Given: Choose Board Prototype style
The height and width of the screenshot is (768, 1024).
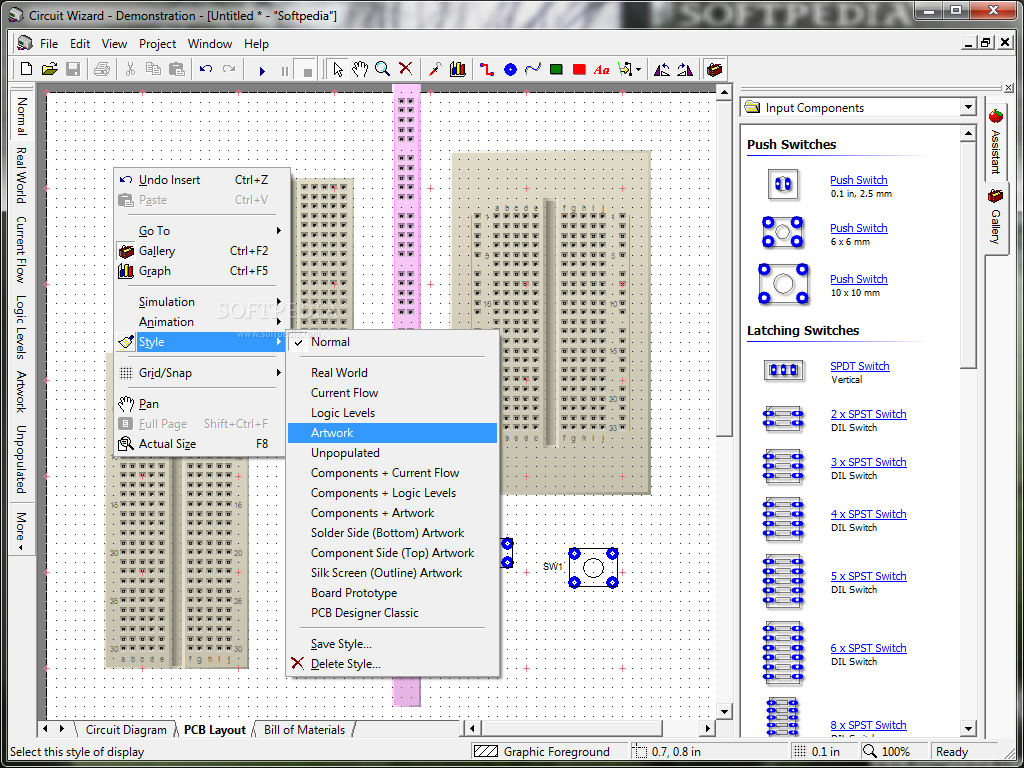Looking at the screenshot, I should tap(392, 593).
